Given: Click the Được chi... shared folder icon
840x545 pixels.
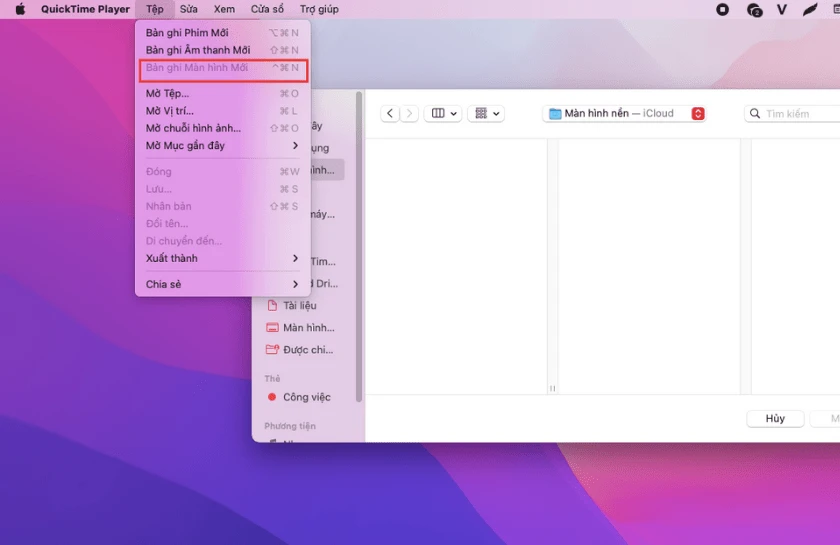Looking at the screenshot, I should coord(272,349).
